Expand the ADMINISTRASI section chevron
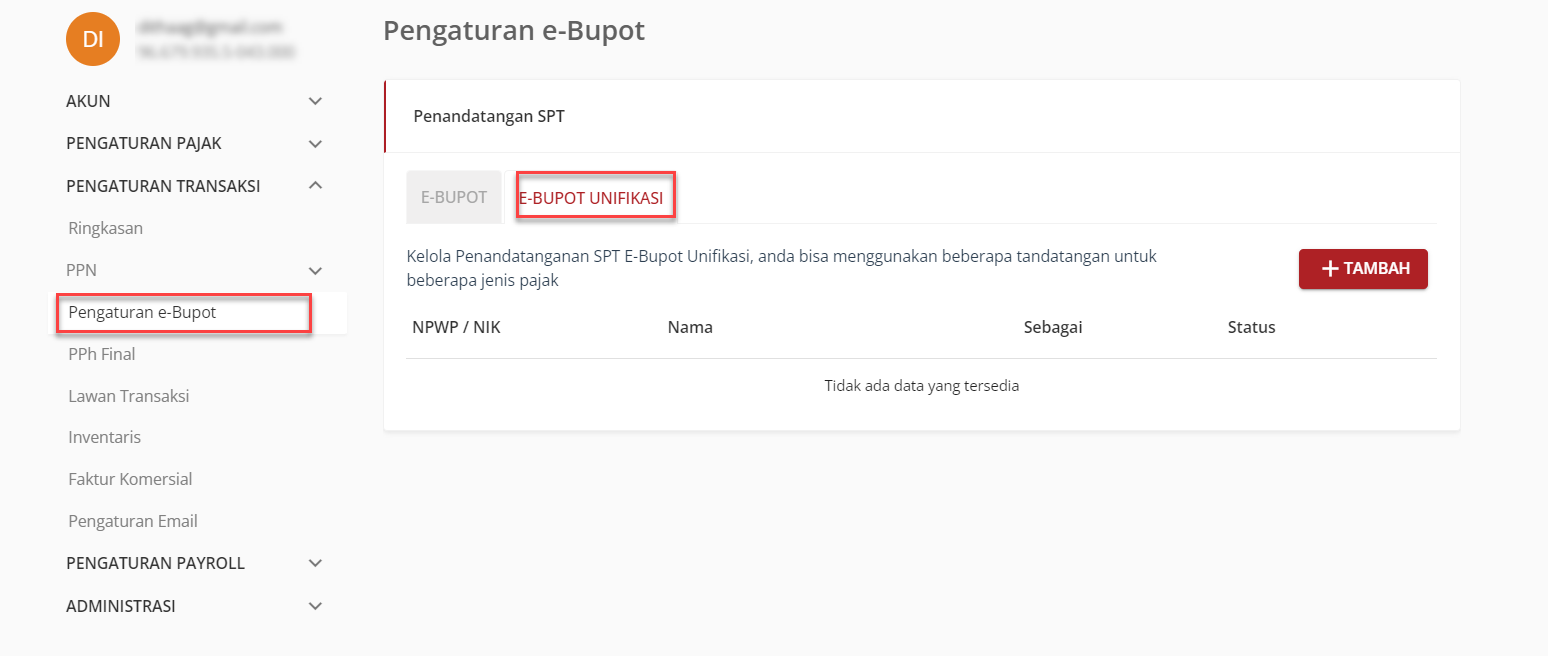The height and width of the screenshot is (656, 1548). coord(315,606)
